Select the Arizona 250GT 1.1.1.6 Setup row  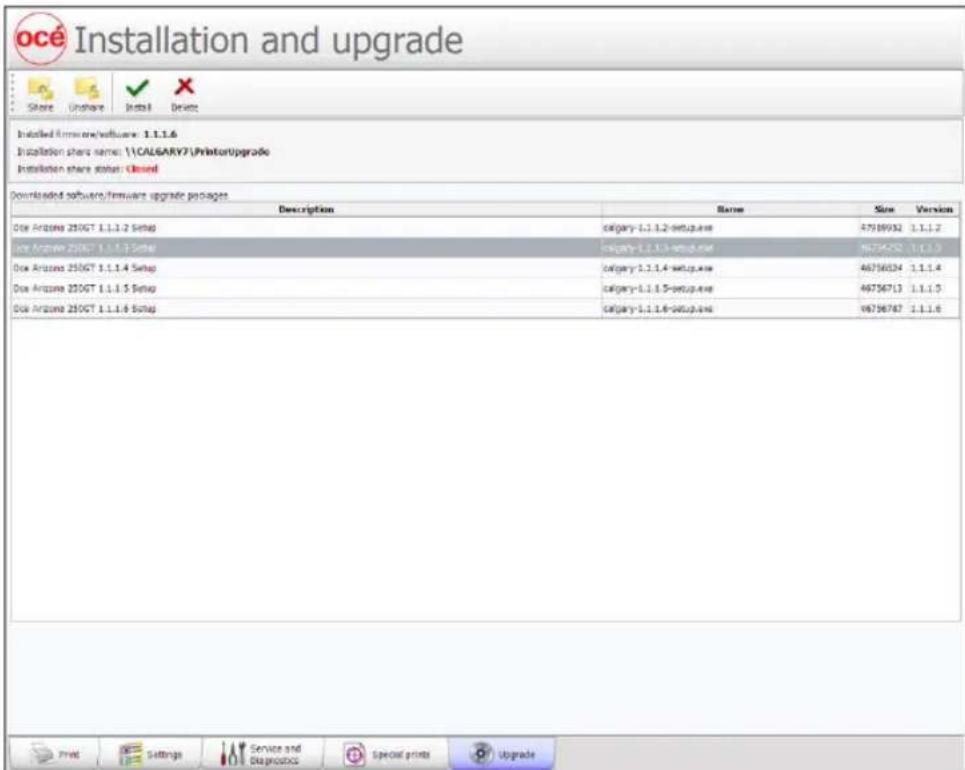[x=485, y=308]
